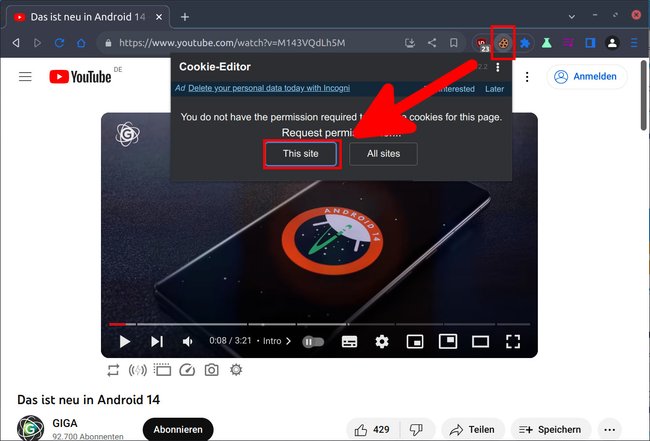Open a new browser tab

[185, 17]
